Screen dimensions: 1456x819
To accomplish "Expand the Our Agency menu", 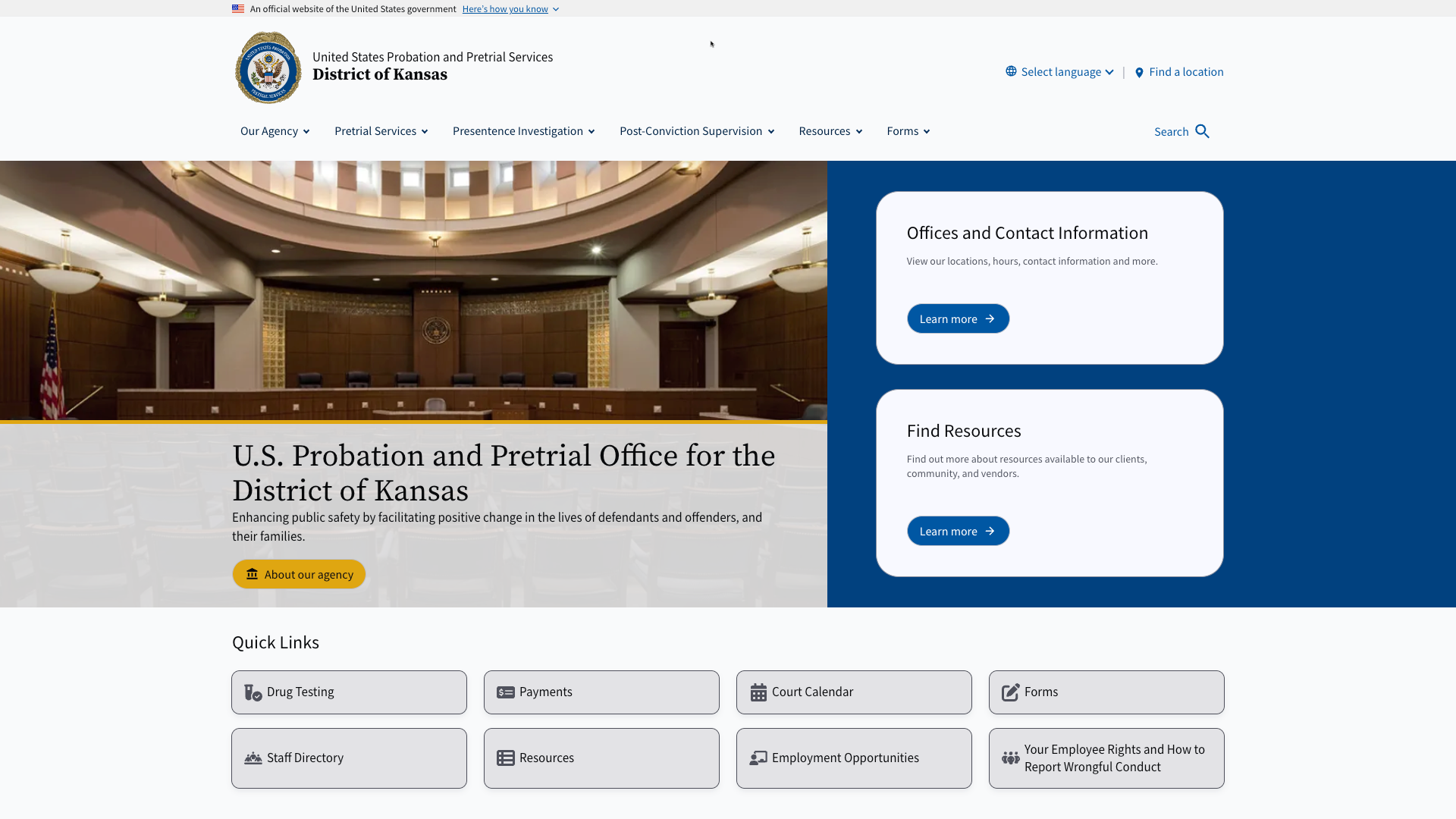I will (275, 131).
